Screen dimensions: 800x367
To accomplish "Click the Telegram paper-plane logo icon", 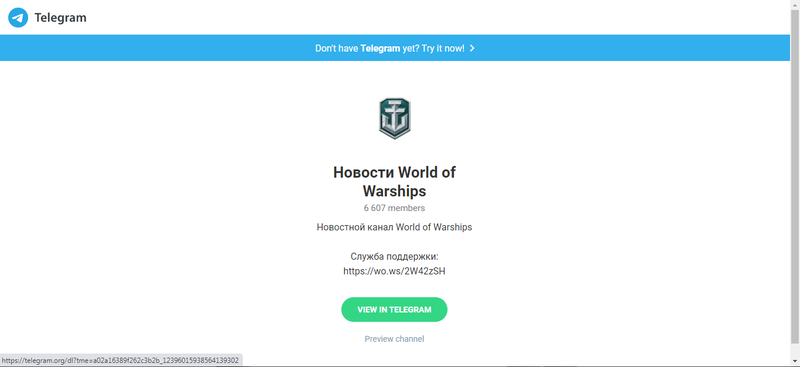I will 18,18.
